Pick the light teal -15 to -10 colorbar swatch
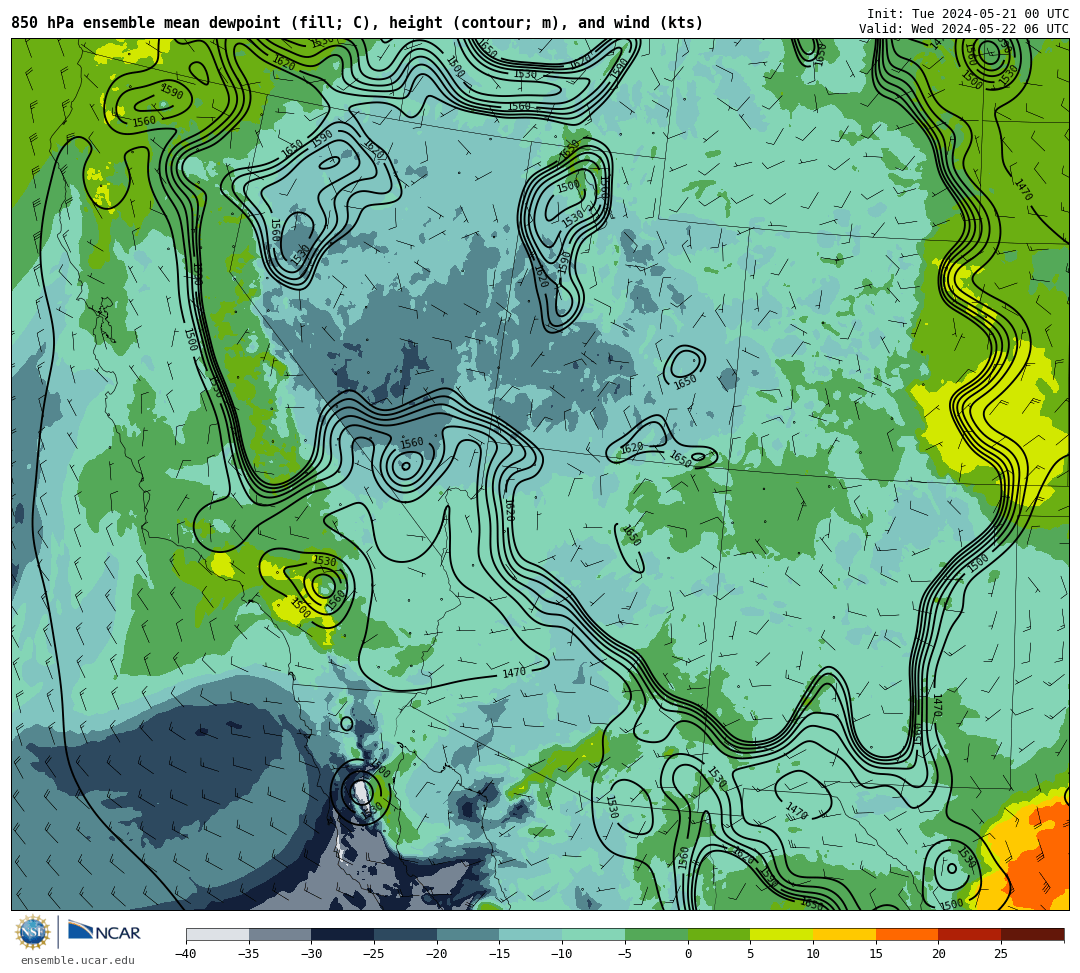Screen dimensions: 1080x973 tap(531, 934)
